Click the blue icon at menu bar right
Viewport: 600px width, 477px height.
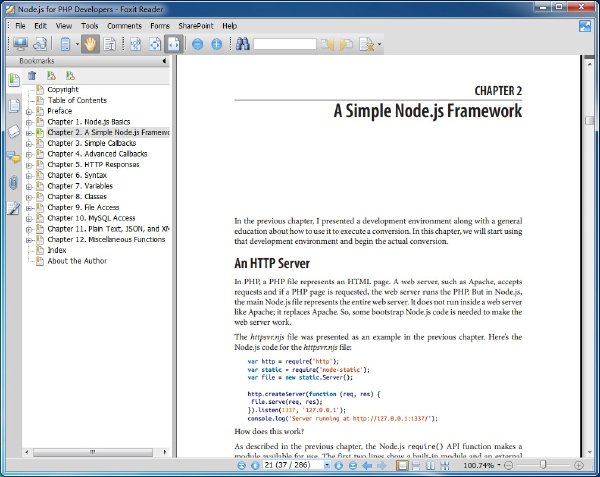[585, 26]
